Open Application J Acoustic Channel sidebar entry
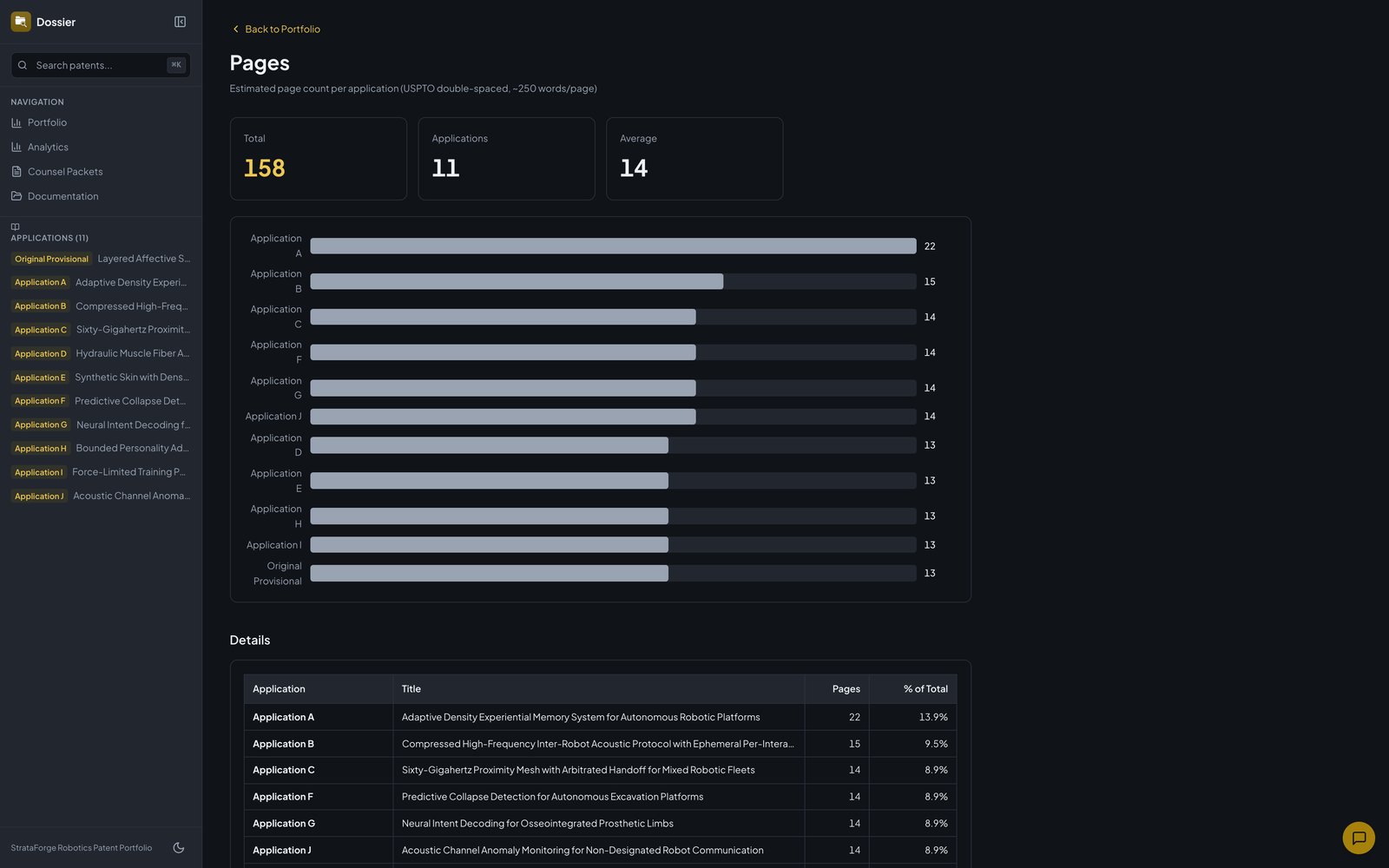The width and height of the screenshot is (1389, 868). coord(101,496)
